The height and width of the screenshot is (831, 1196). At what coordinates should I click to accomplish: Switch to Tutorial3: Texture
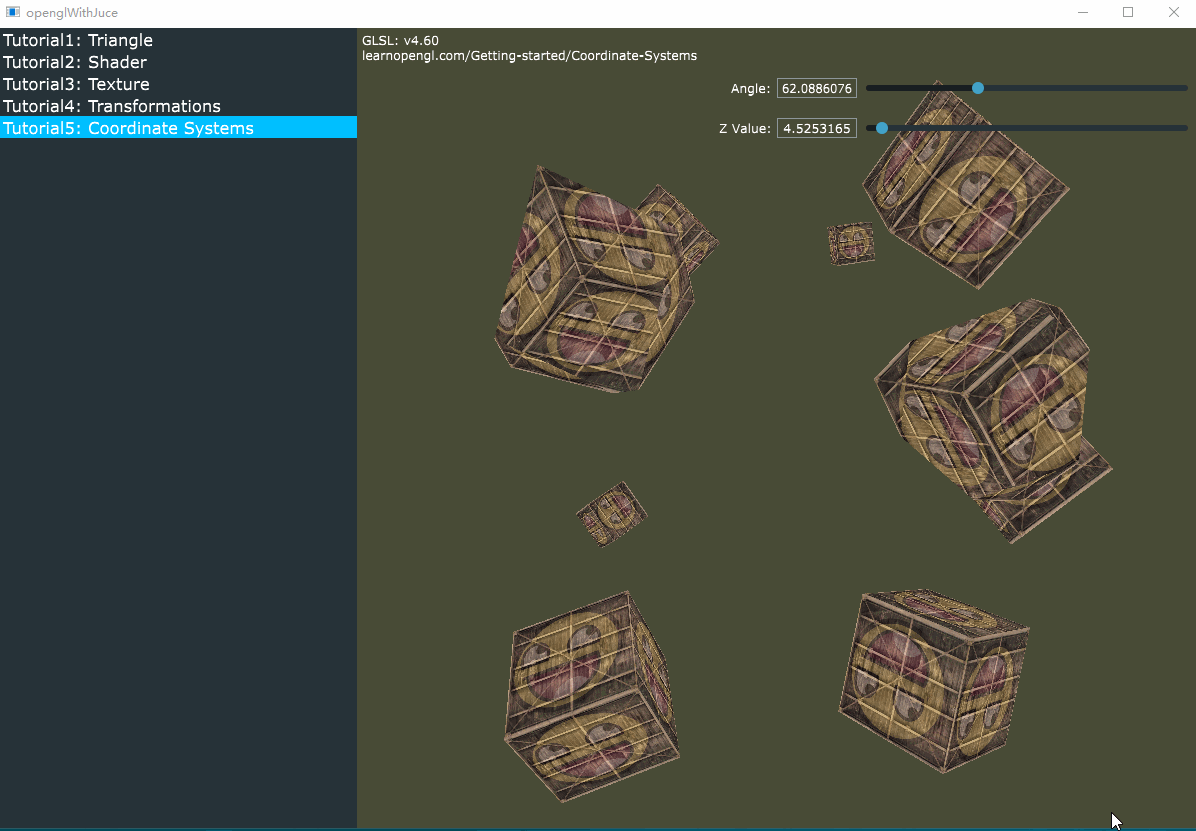click(178, 84)
